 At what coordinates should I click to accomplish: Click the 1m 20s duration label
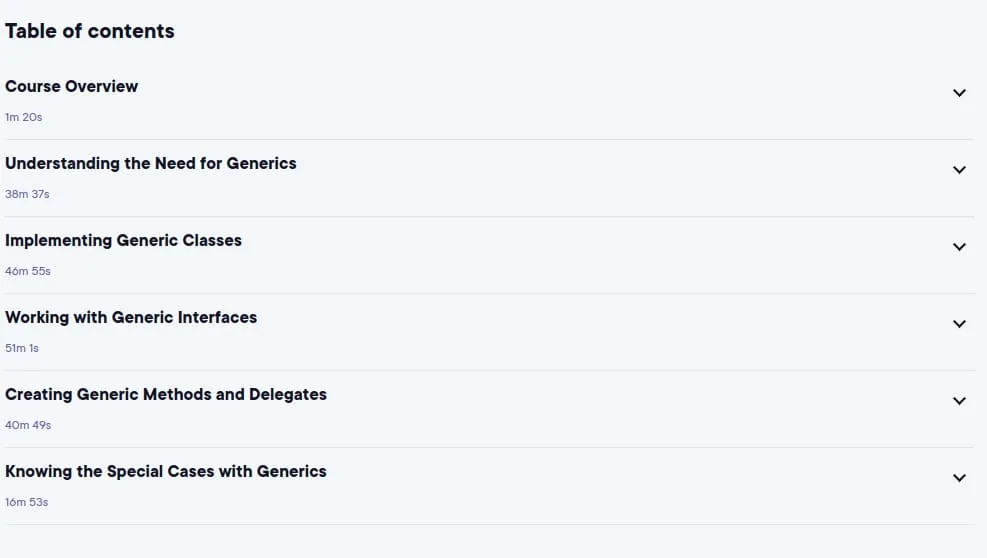click(x=23, y=117)
